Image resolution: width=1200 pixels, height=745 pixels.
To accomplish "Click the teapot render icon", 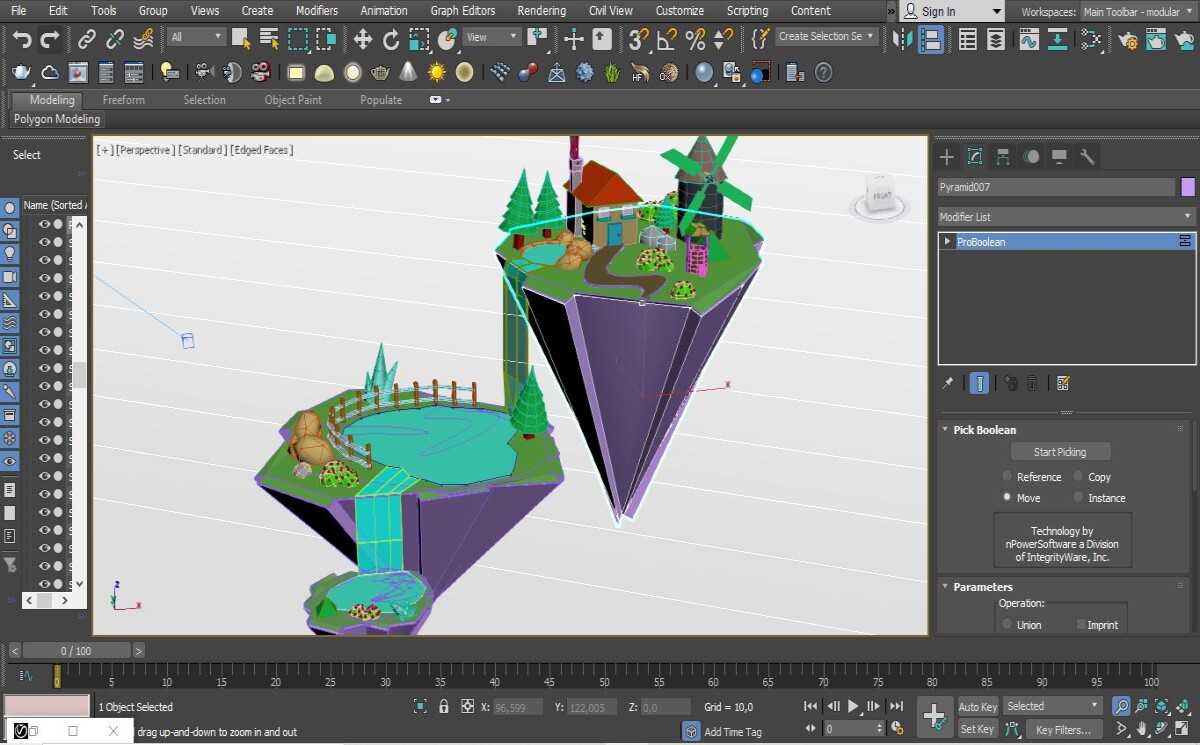I will pos(21,73).
